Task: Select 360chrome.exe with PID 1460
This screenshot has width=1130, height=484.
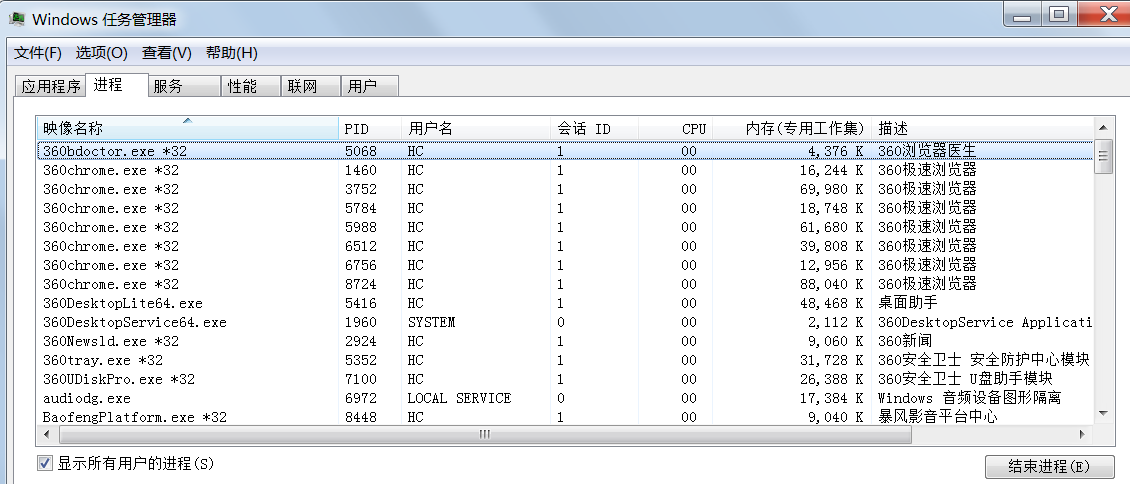Action: pos(565,170)
